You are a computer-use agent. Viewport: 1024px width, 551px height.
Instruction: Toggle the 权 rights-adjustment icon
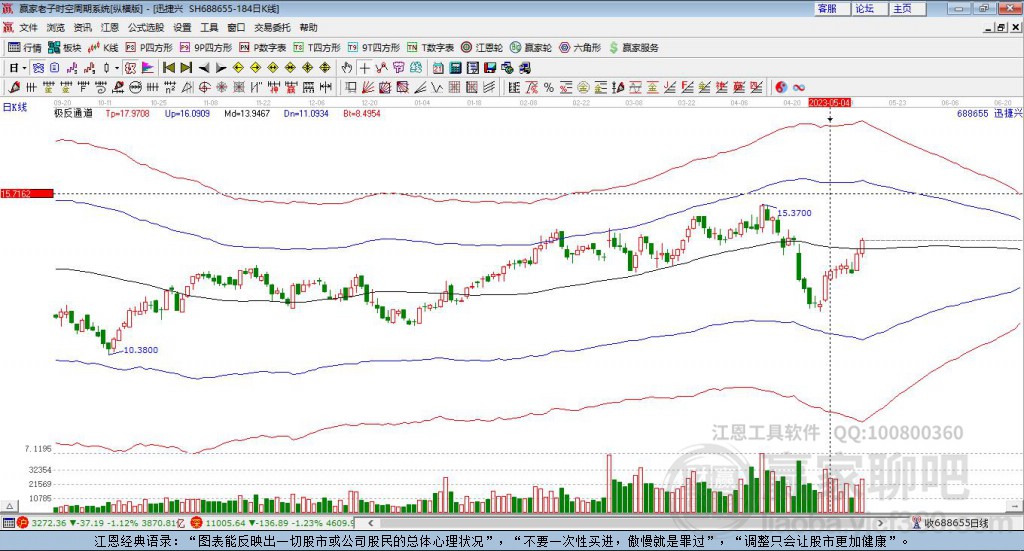131,68
